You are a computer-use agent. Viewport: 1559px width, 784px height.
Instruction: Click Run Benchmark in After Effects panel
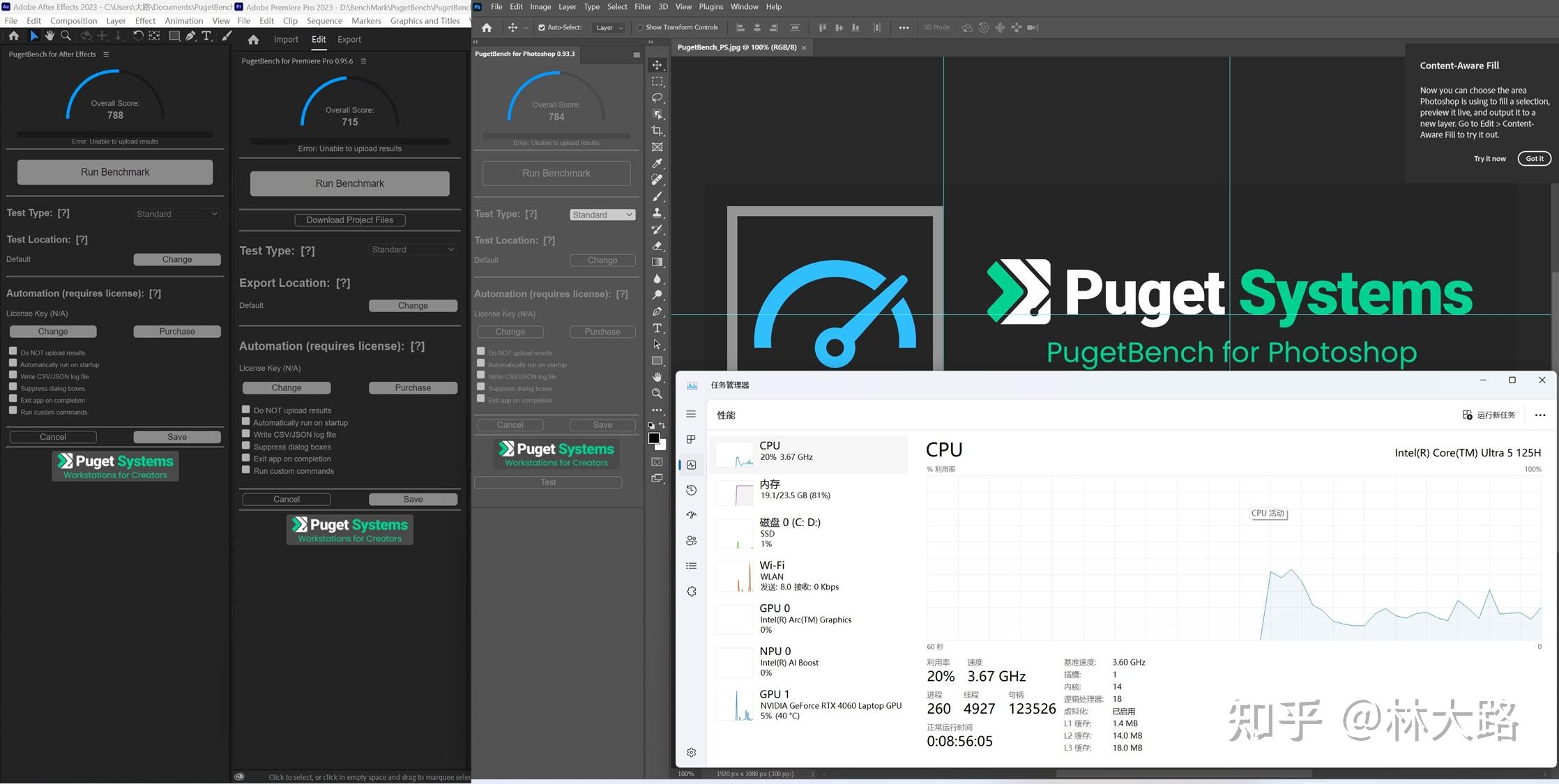coord(115,172)
